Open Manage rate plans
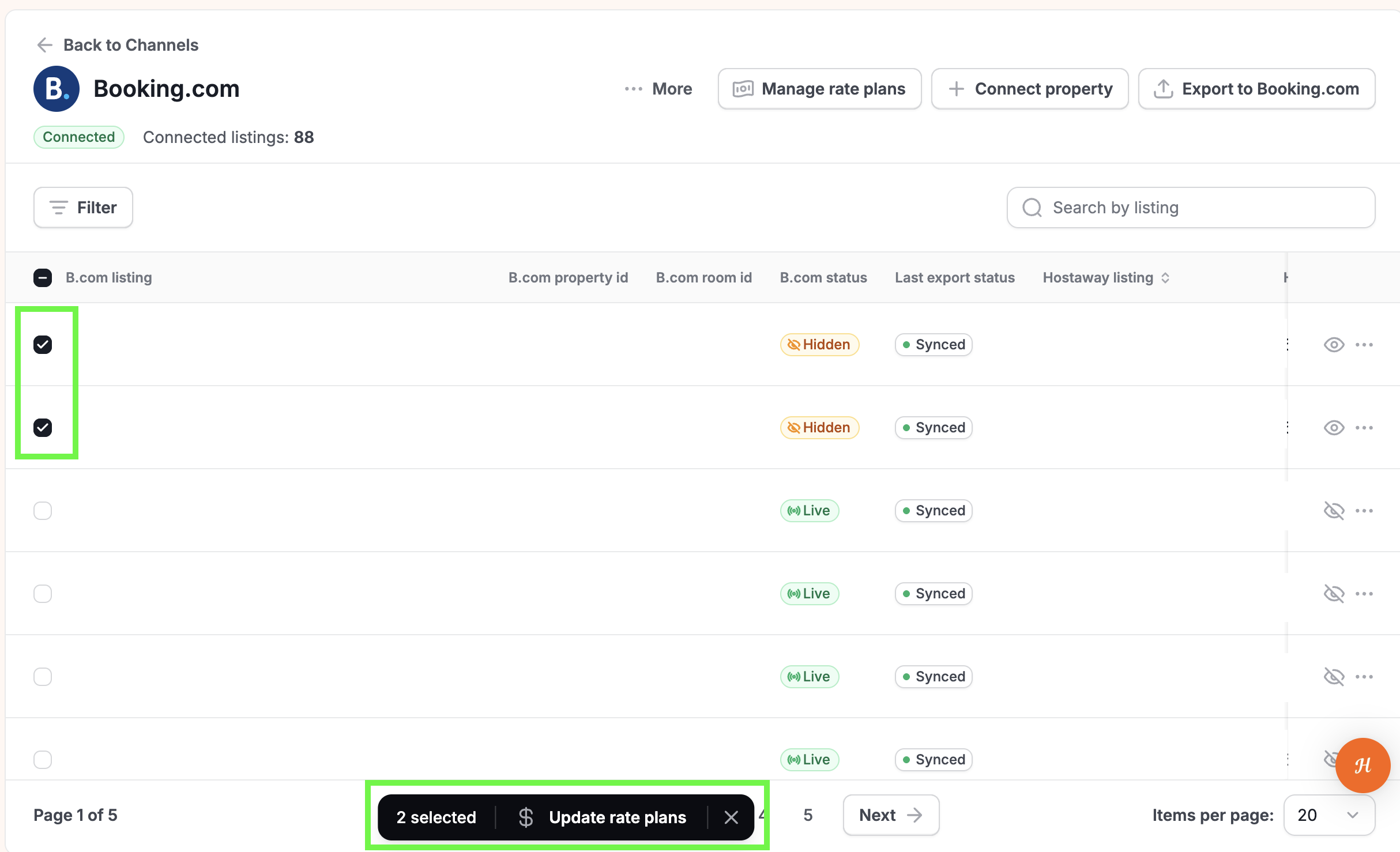The width and height of the screenshot is (1400, 852). click(x=819, y=89)
